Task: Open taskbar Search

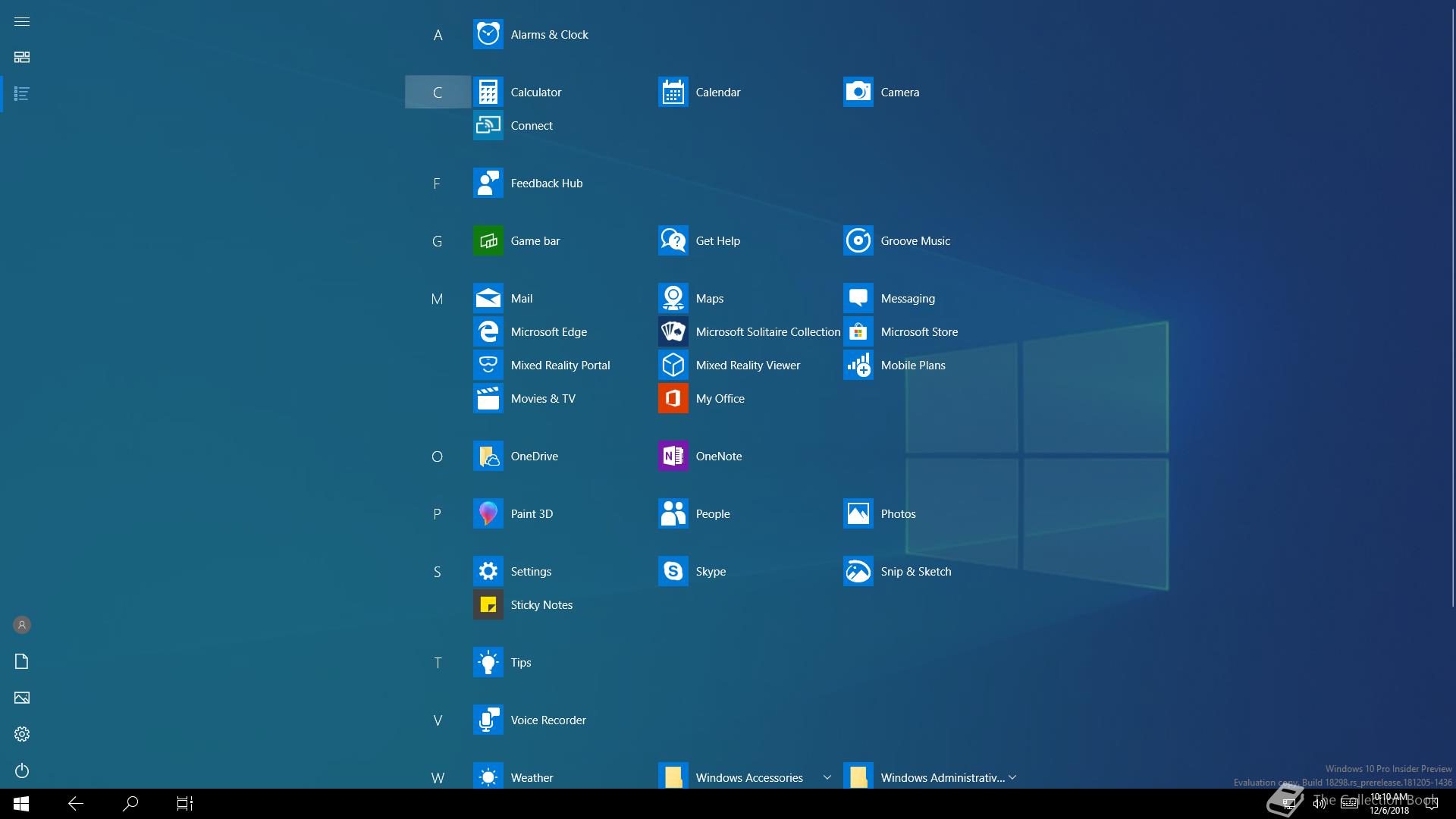Action: tap(130, 804)
